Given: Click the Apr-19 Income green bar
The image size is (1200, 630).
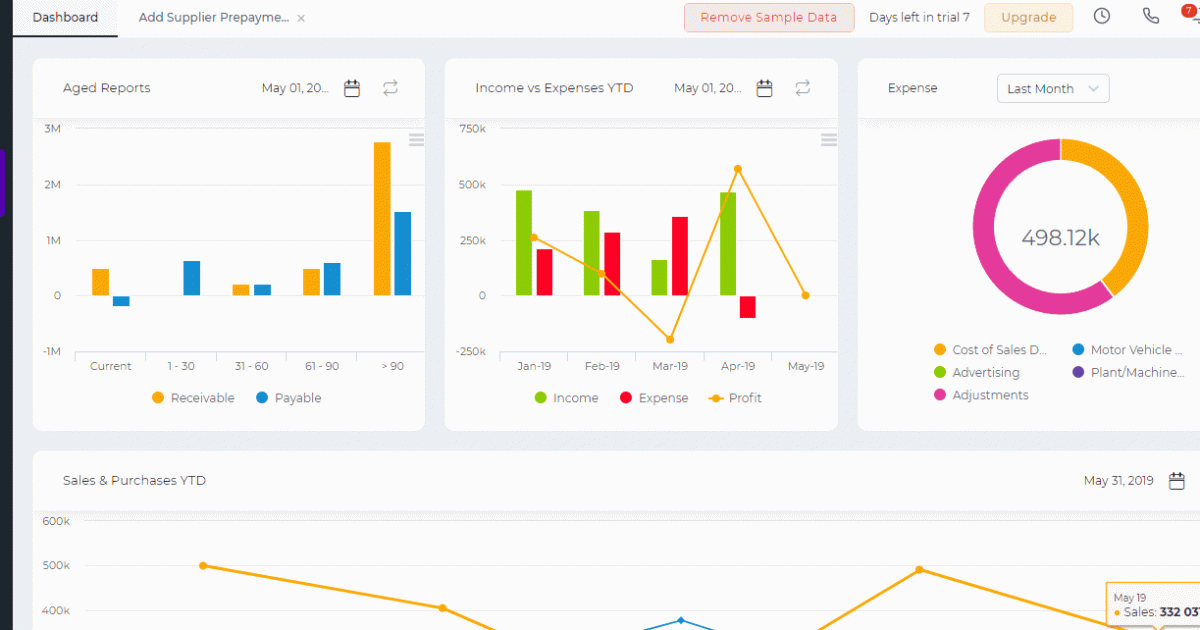Looking at the screenshot, I should [728, 244].
